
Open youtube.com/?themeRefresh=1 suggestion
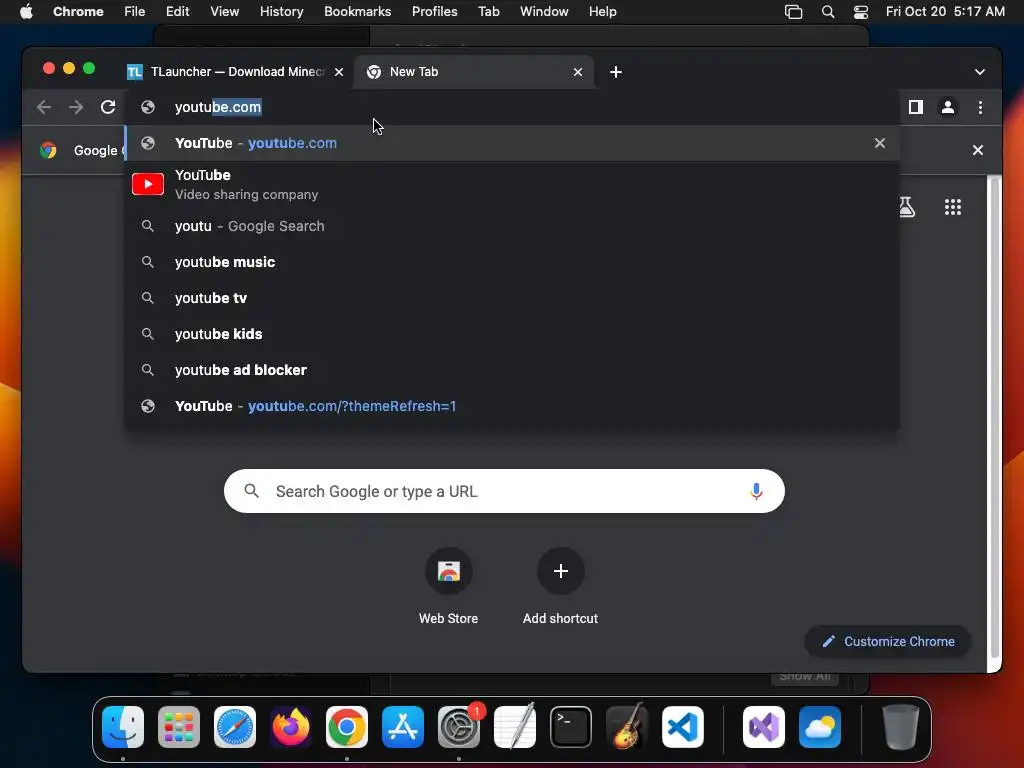pyautogui.click(x=512, y=406)
